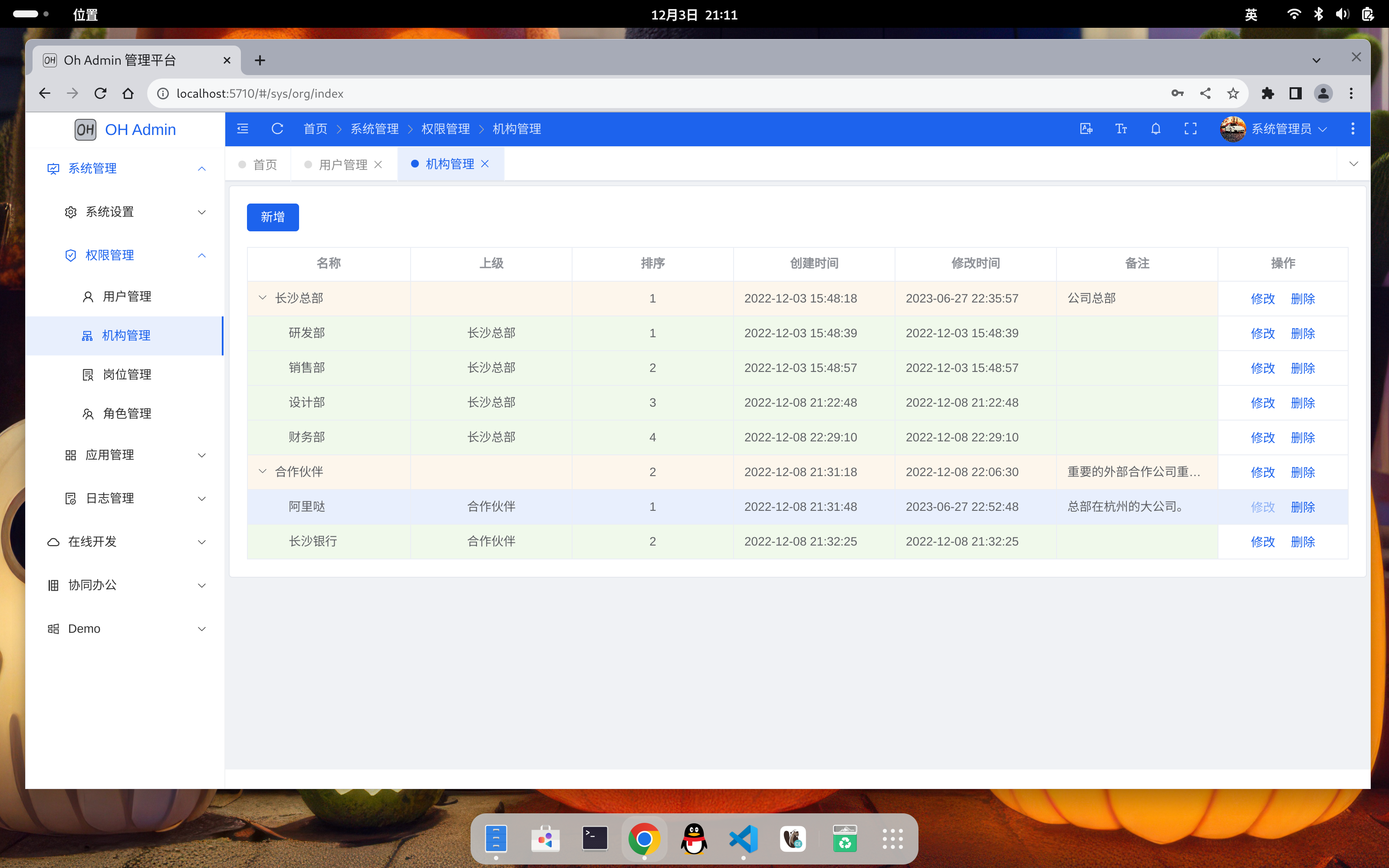Expand the 在线开发 menu
1389x868 pixels.
[x=126, y=541]
